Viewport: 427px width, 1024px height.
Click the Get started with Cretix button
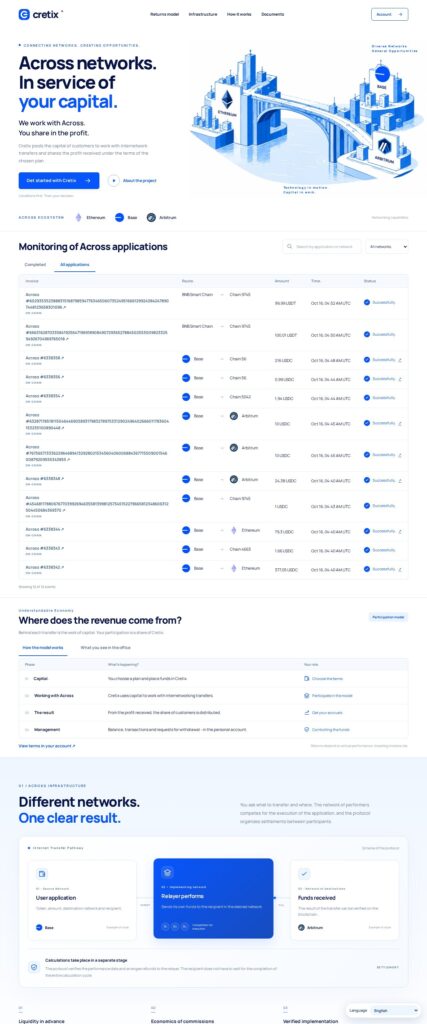(x=59, y=181)
